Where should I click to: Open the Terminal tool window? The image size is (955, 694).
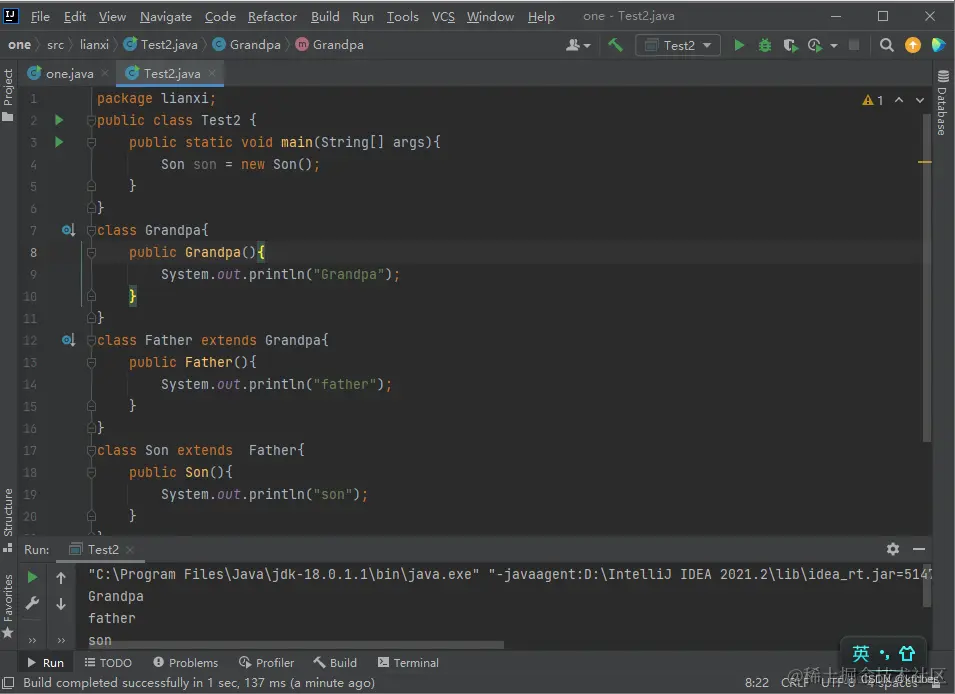tap(408, 662)
